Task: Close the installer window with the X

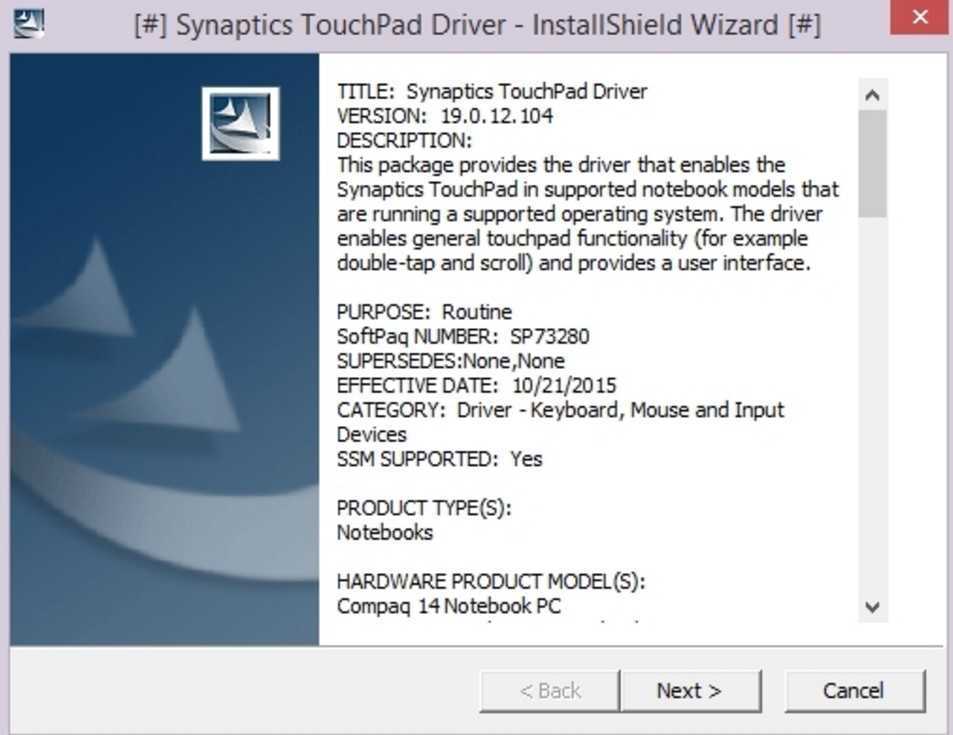Action: click(x=920, y=17)
